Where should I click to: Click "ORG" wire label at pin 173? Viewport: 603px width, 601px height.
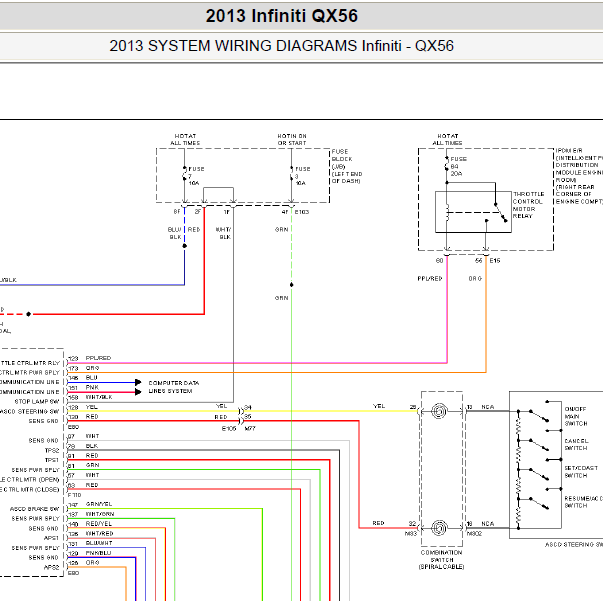coord(92,368)
